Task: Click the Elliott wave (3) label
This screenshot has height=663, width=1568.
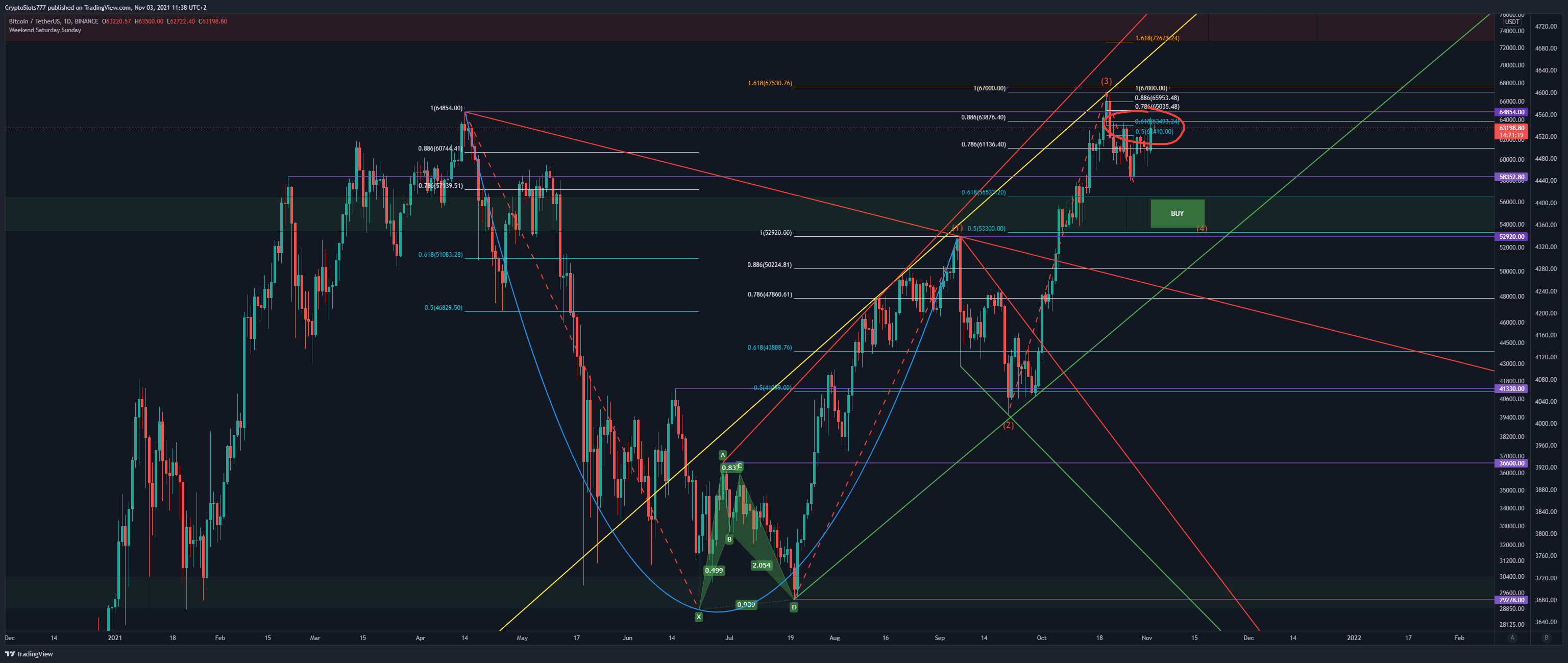Action: click(1106, 81)
